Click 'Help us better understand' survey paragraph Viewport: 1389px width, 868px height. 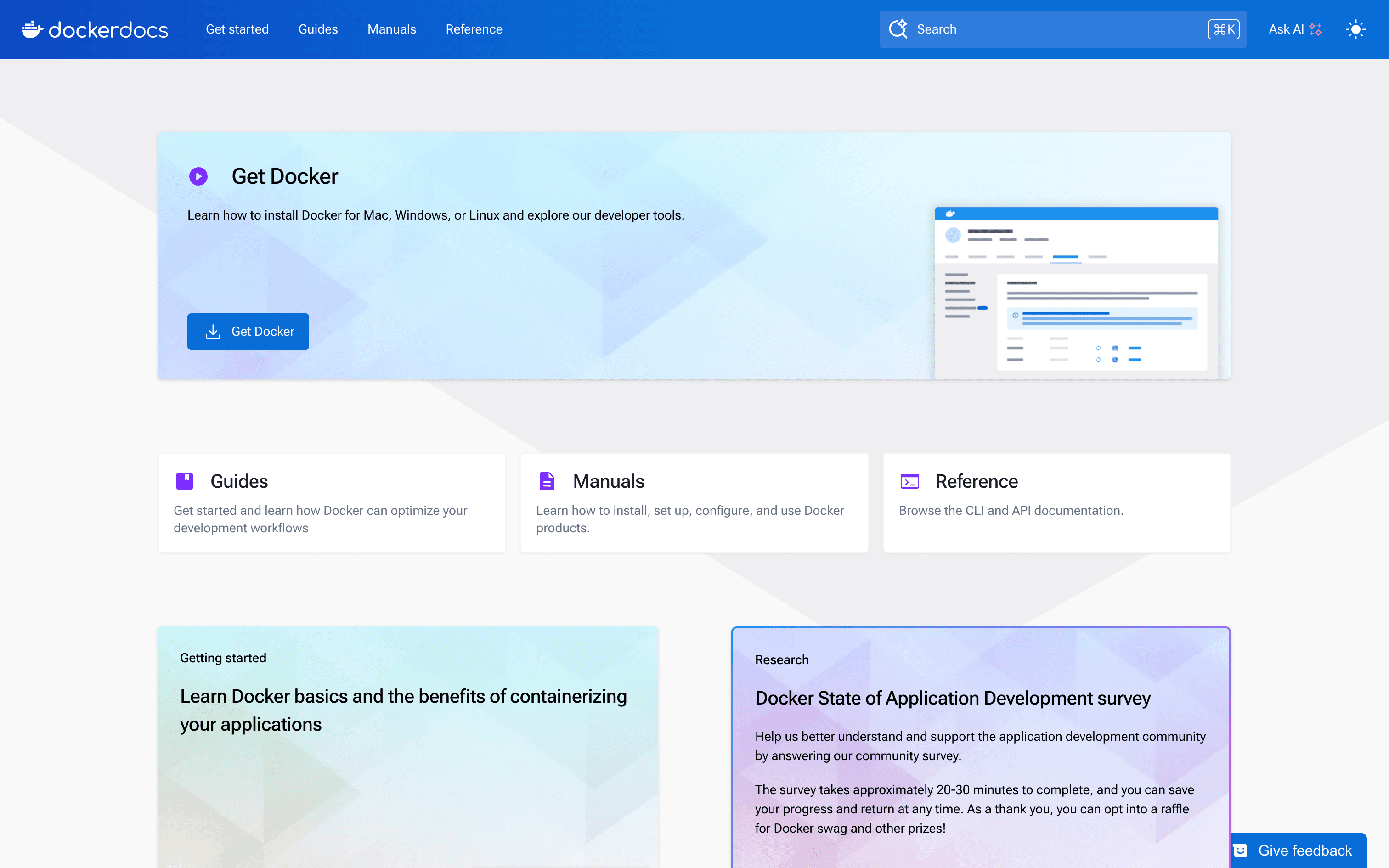pyautogui.click(x=980, y=746)
